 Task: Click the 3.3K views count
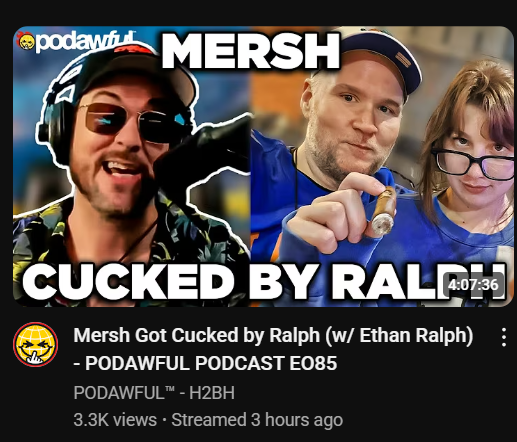click(x=115, y=420)
